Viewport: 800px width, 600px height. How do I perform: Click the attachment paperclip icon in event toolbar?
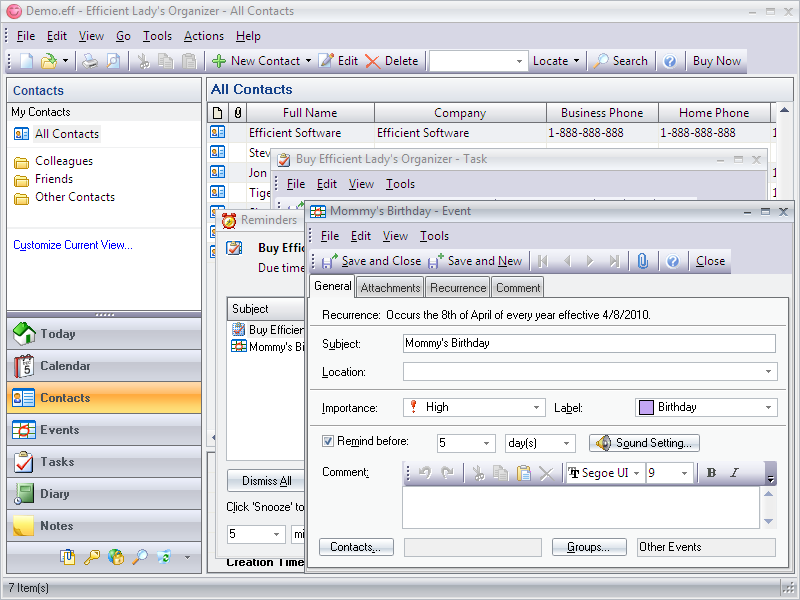tap(642, 261)
